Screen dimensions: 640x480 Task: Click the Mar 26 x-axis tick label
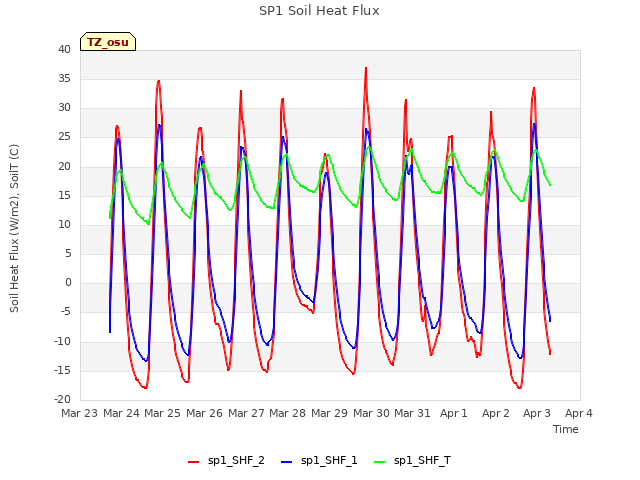[x=204, y=413]
